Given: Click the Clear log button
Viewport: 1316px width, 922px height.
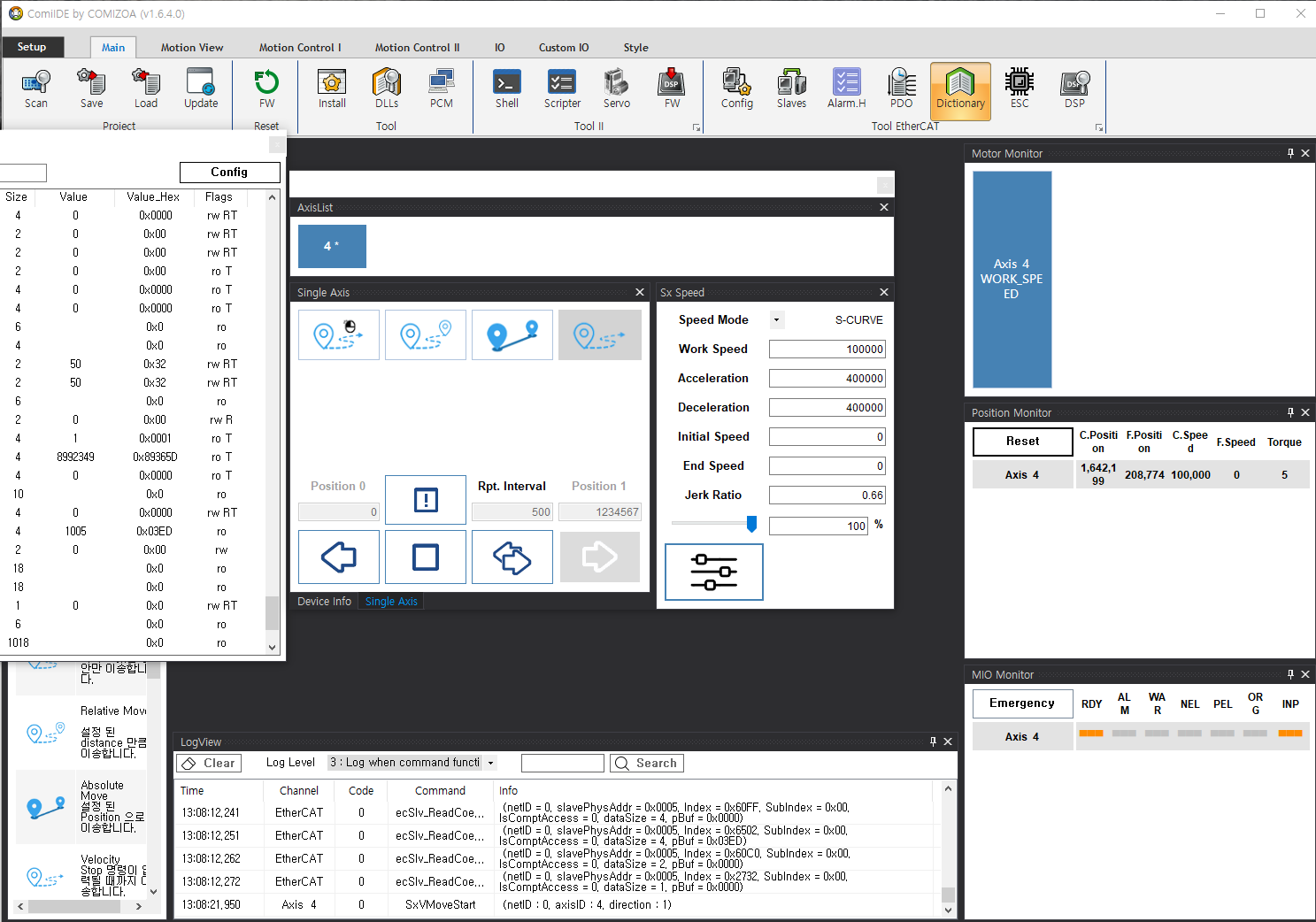Looking at the screenshot, I should pos(209,763).
